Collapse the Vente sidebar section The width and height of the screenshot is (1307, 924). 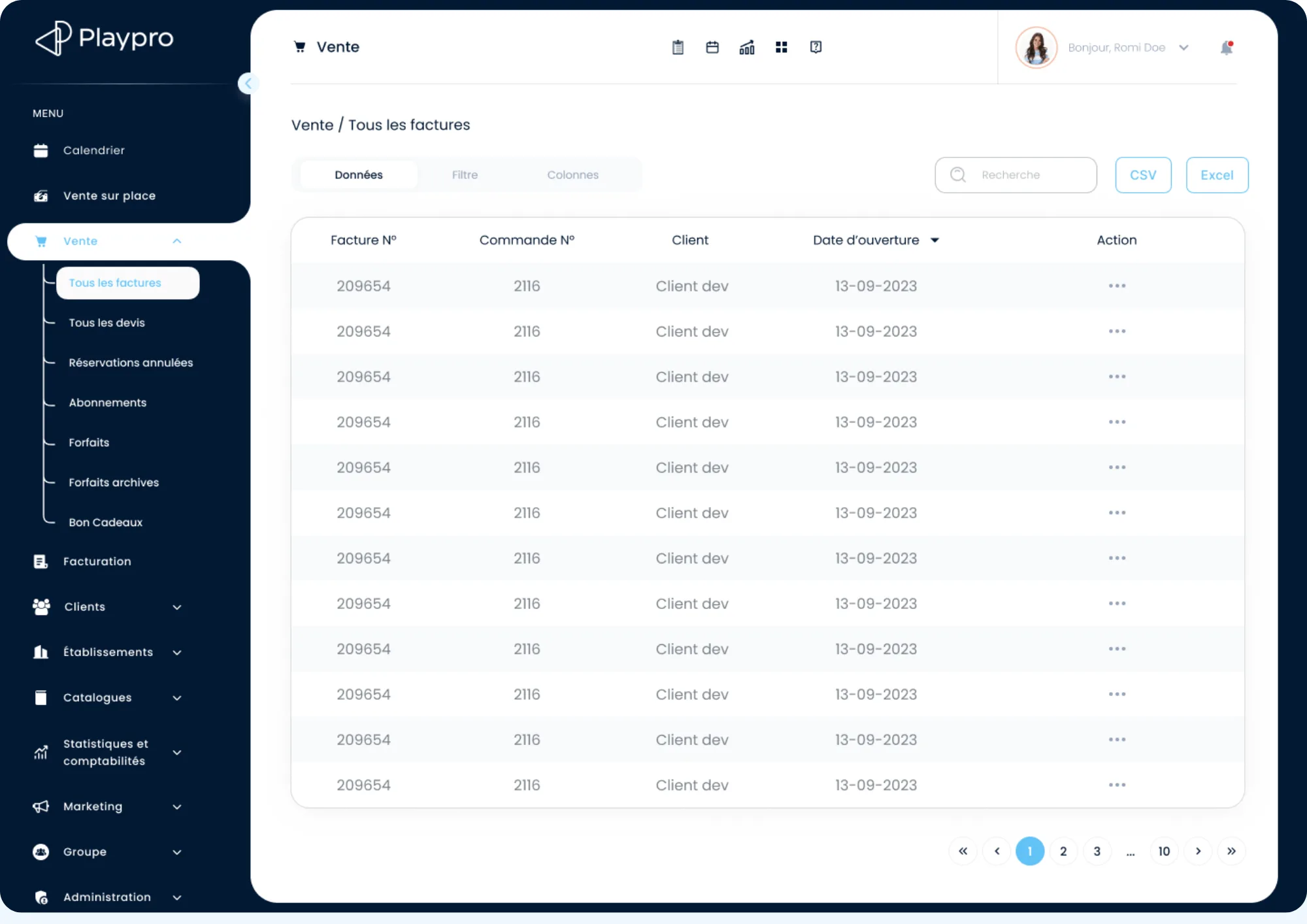177,241
